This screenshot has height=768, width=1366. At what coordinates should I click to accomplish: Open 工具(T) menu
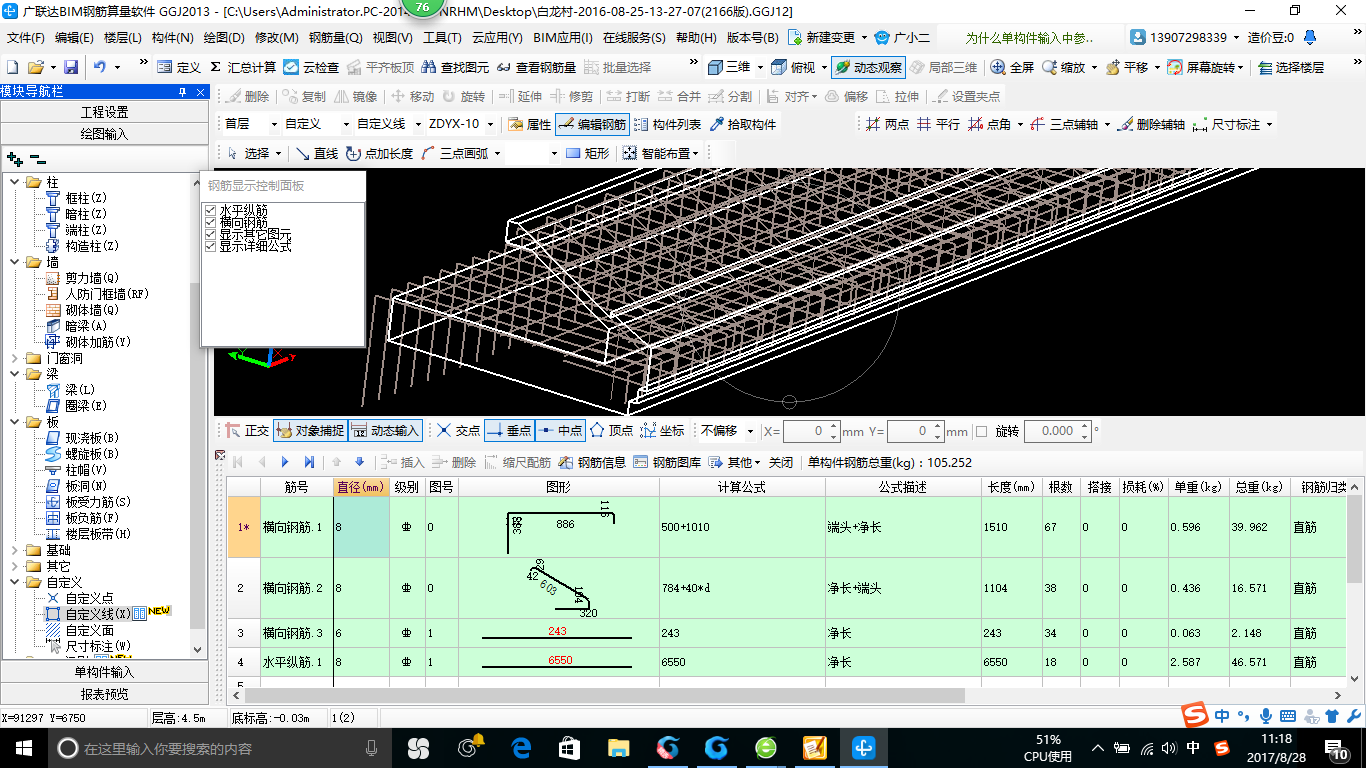click(442, 38)
